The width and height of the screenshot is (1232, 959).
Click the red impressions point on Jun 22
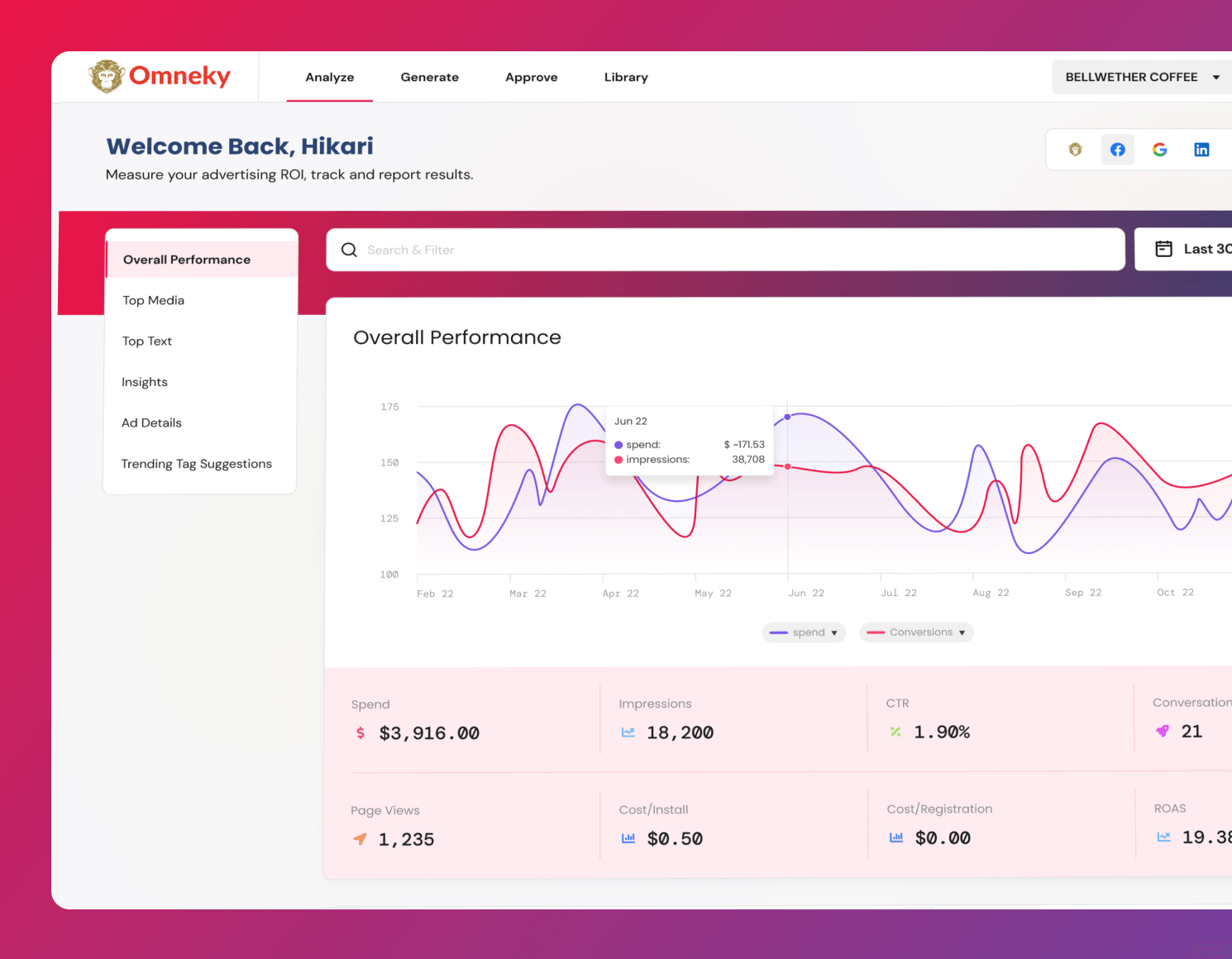pos(788,467)
